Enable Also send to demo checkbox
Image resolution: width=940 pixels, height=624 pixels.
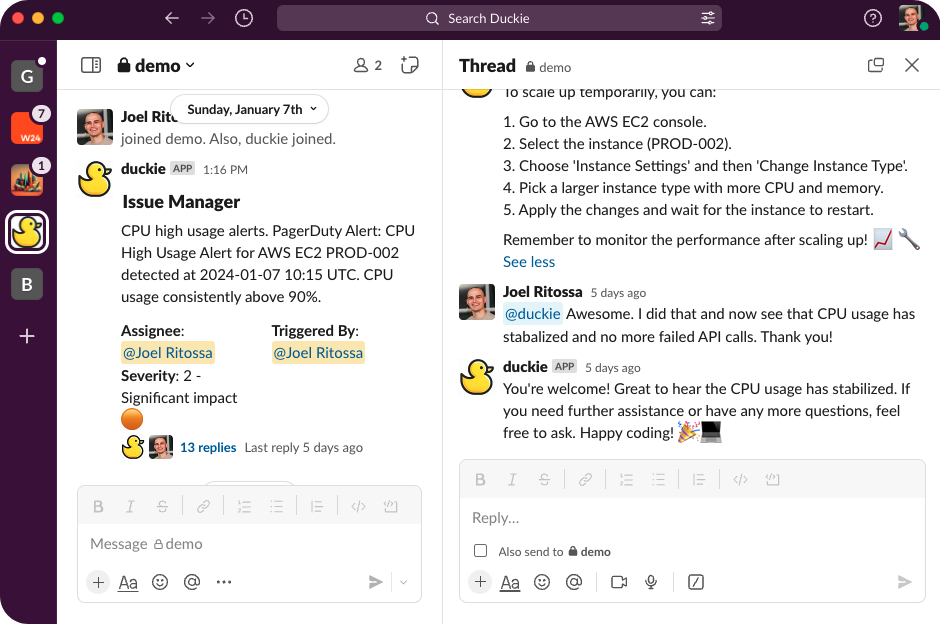[480, 551]
